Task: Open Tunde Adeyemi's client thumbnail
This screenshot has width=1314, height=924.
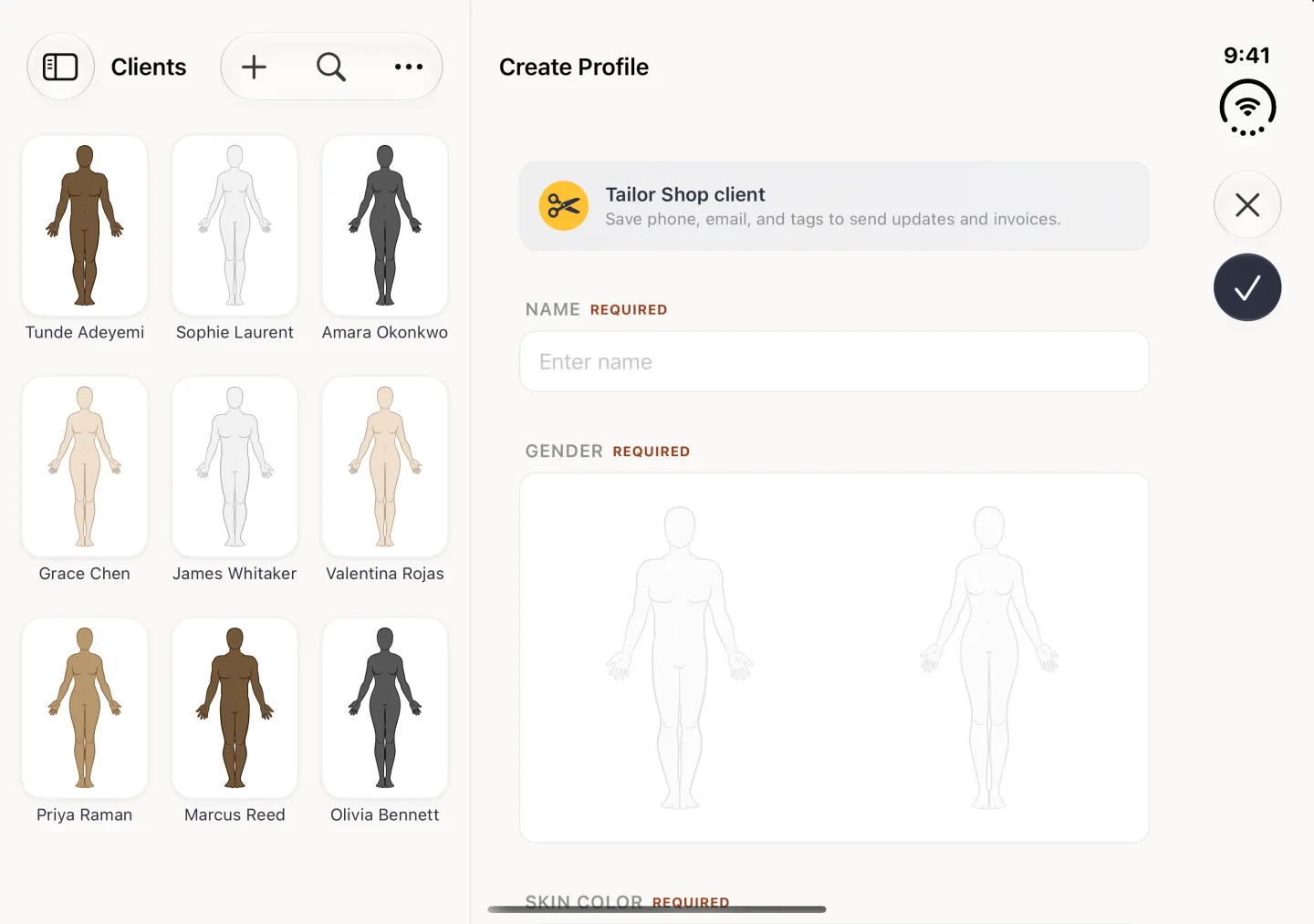Action: tap(85, 225)
